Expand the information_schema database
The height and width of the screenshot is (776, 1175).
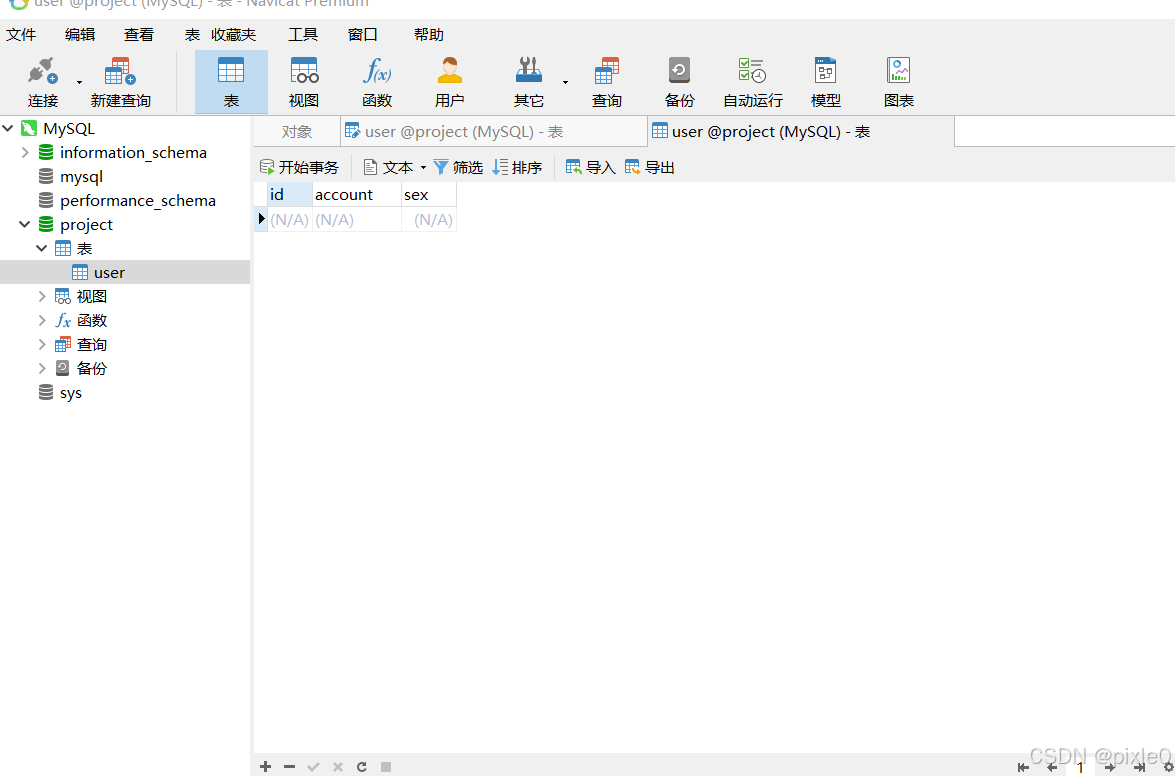click(x=25, y=153)
